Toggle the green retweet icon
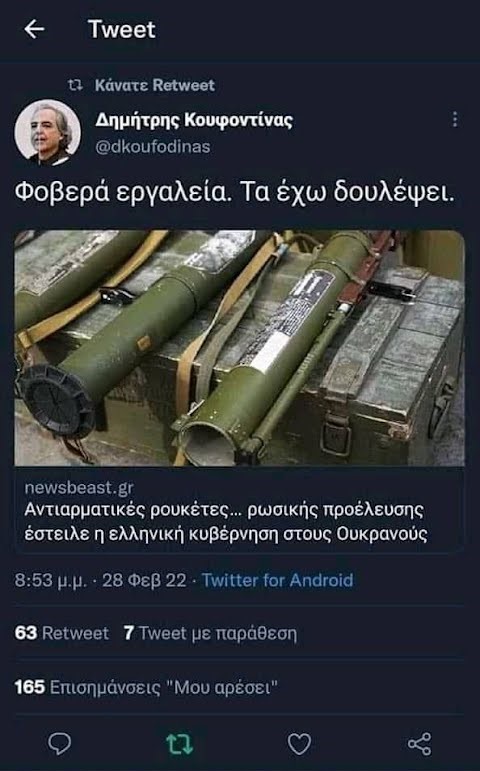This screenshot has width=480, height=771. pyautogui.click(x=179, y=744)
